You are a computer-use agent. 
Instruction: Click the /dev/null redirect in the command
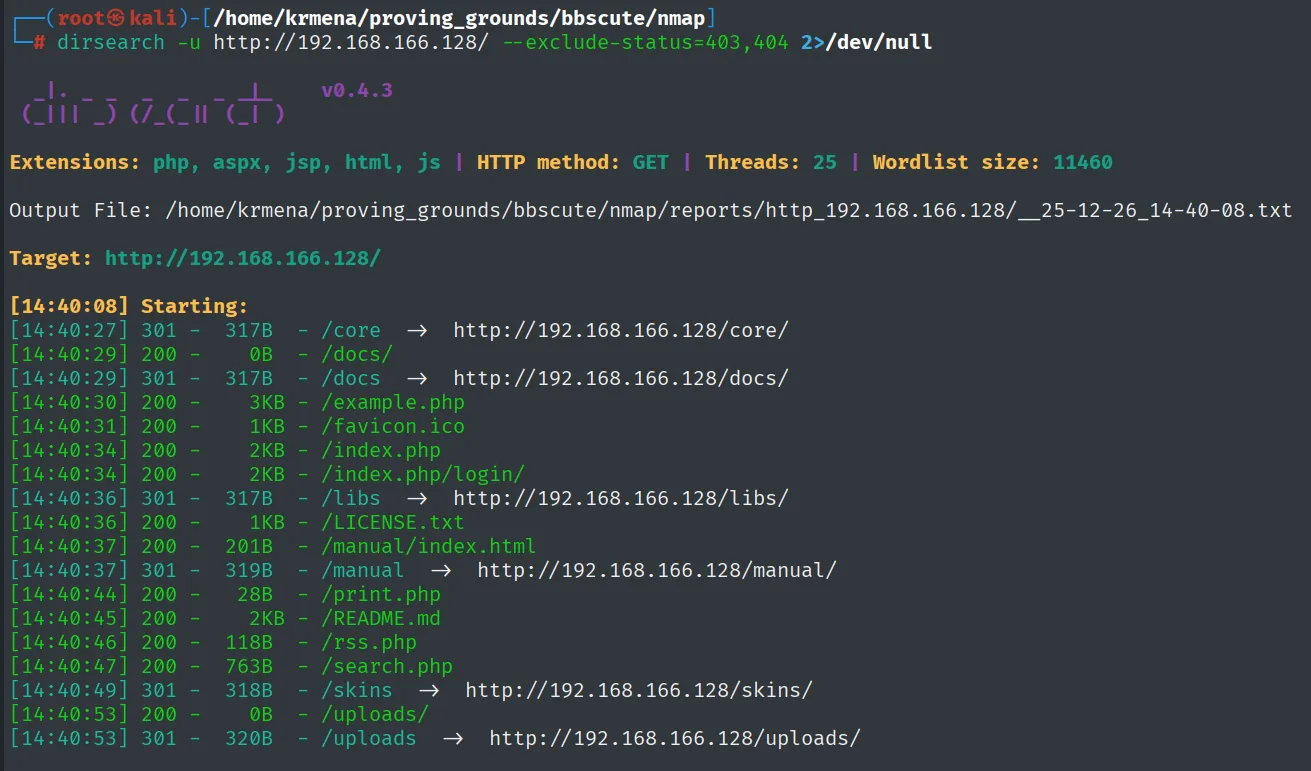pos(877,42)
